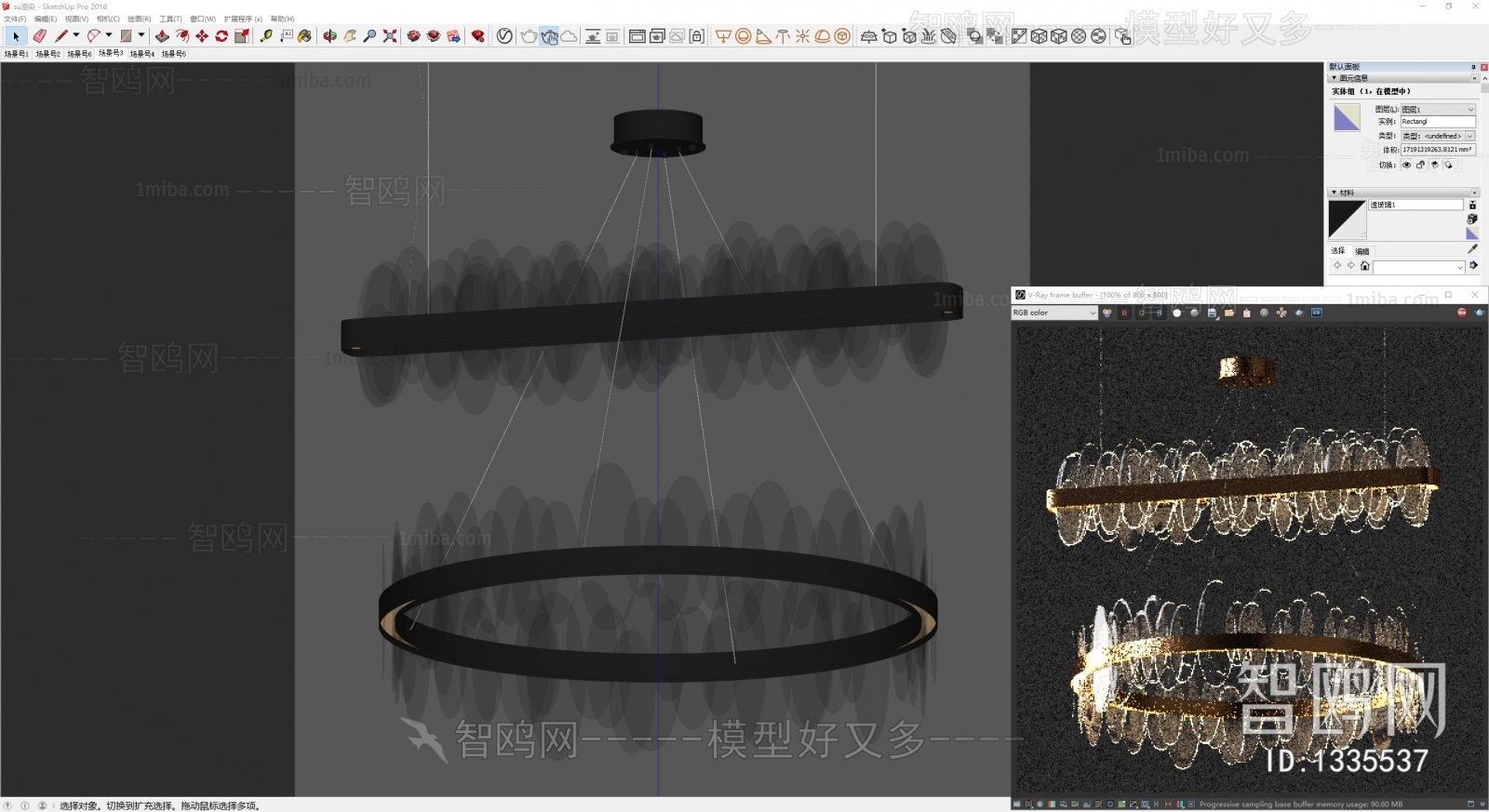Toggle red channel R in frame buffer

(x=1124, y=313)
